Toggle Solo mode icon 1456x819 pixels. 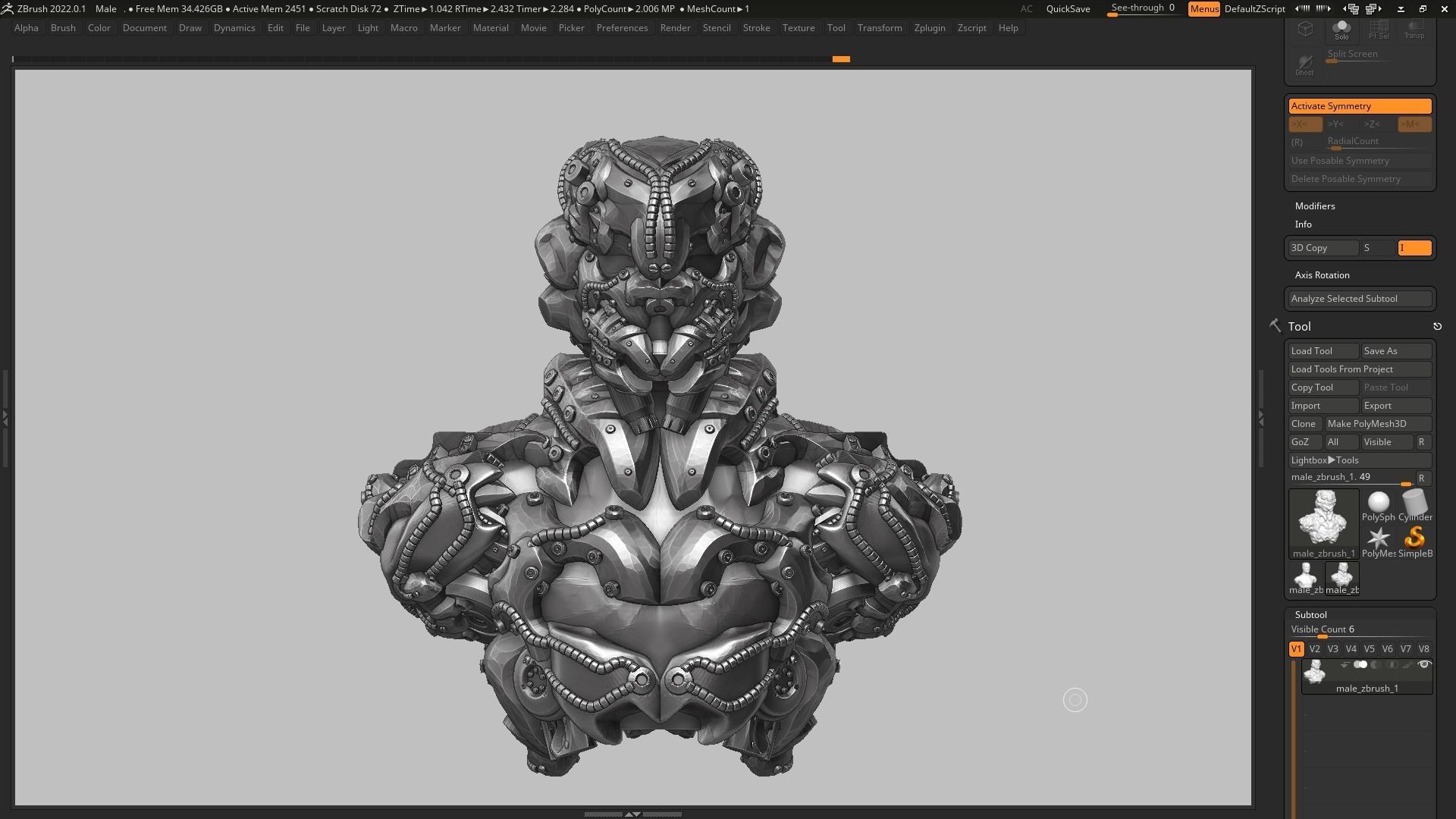point(1341,30)
